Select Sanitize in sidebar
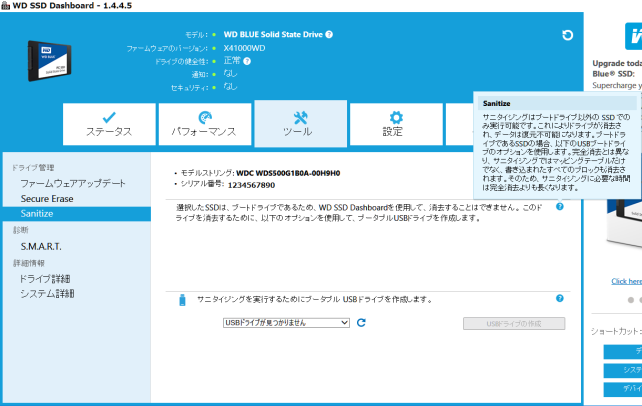This screenshot has width=642, height=406. (x=77, y=214)
